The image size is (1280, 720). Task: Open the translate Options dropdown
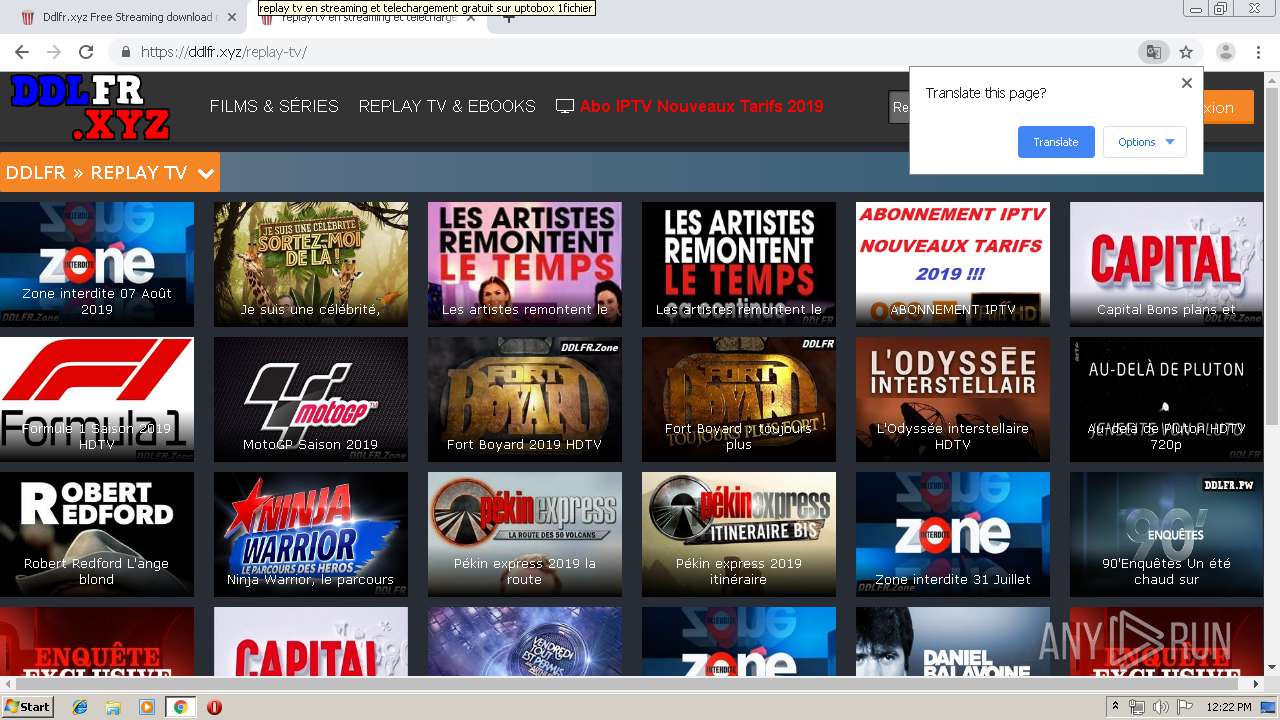(x=1145, y=142)
